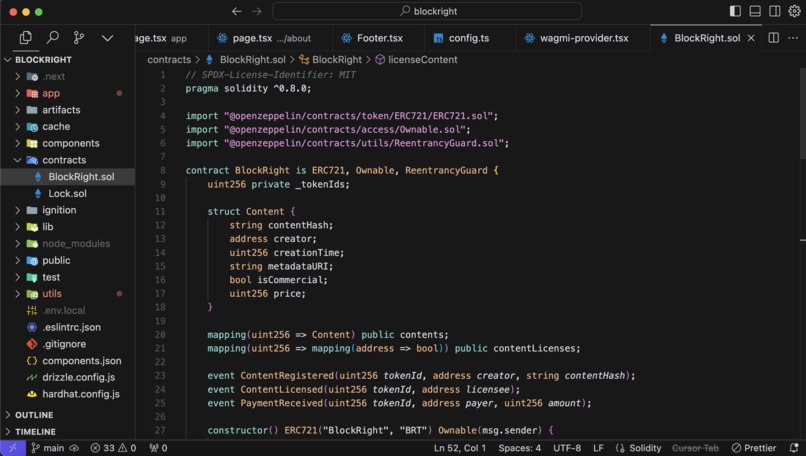Open the .gitignore file
Screen dimensions: 806x456
(67, 344)
